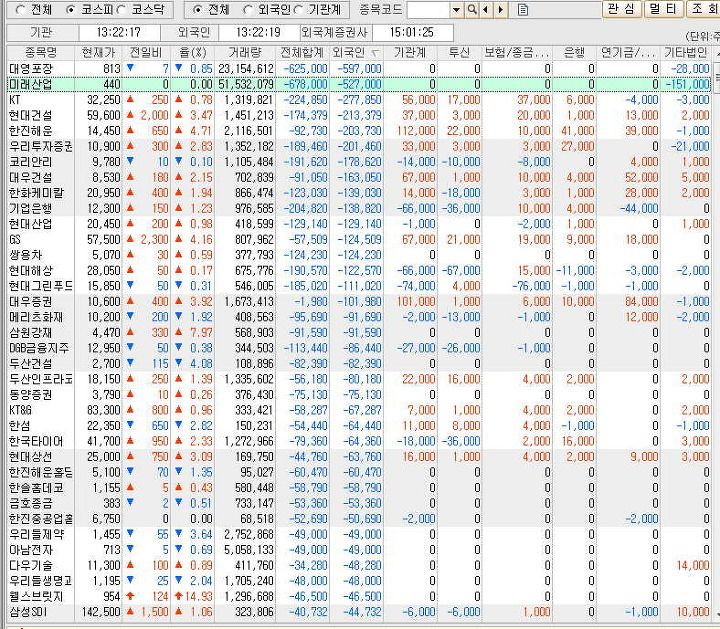Select the 대우건설 stock name
Screen dimensions: 720x629
click(30, 178)
